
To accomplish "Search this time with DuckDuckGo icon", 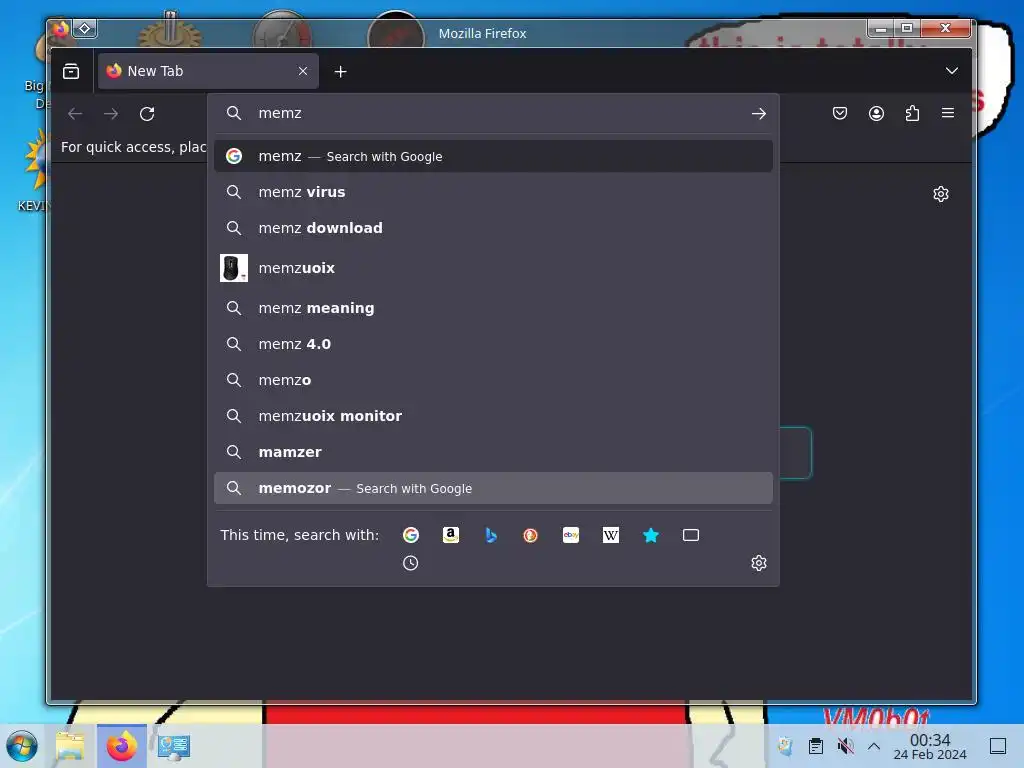I will [530, 536].
